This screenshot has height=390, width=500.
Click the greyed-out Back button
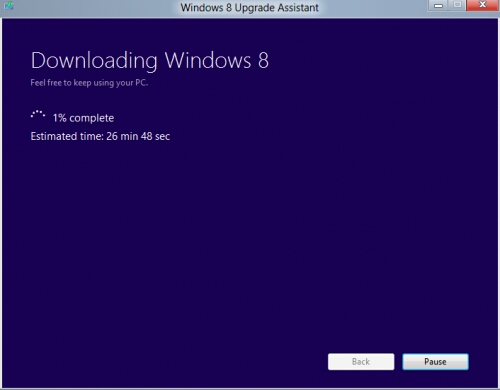[361, 362]
